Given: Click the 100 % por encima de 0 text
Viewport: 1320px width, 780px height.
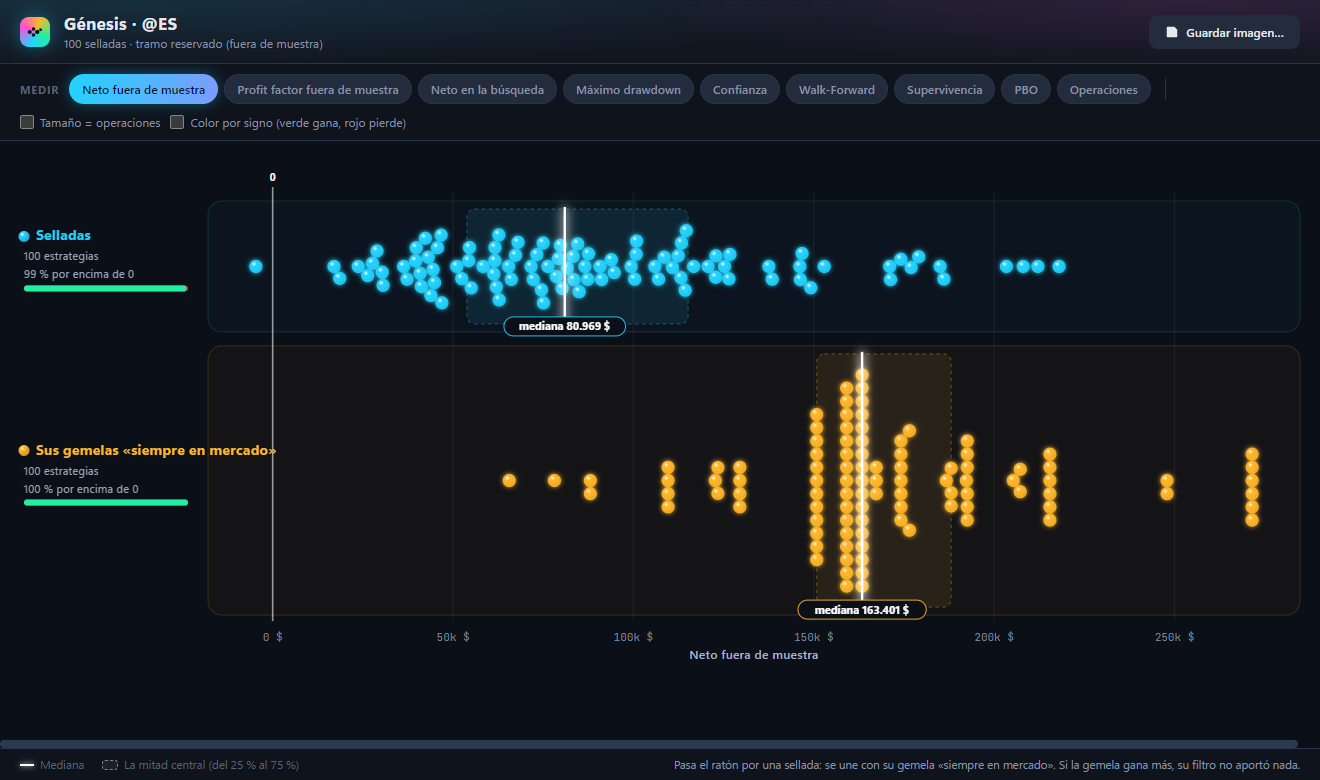Looking at the screenshot, I should (81, 489).
